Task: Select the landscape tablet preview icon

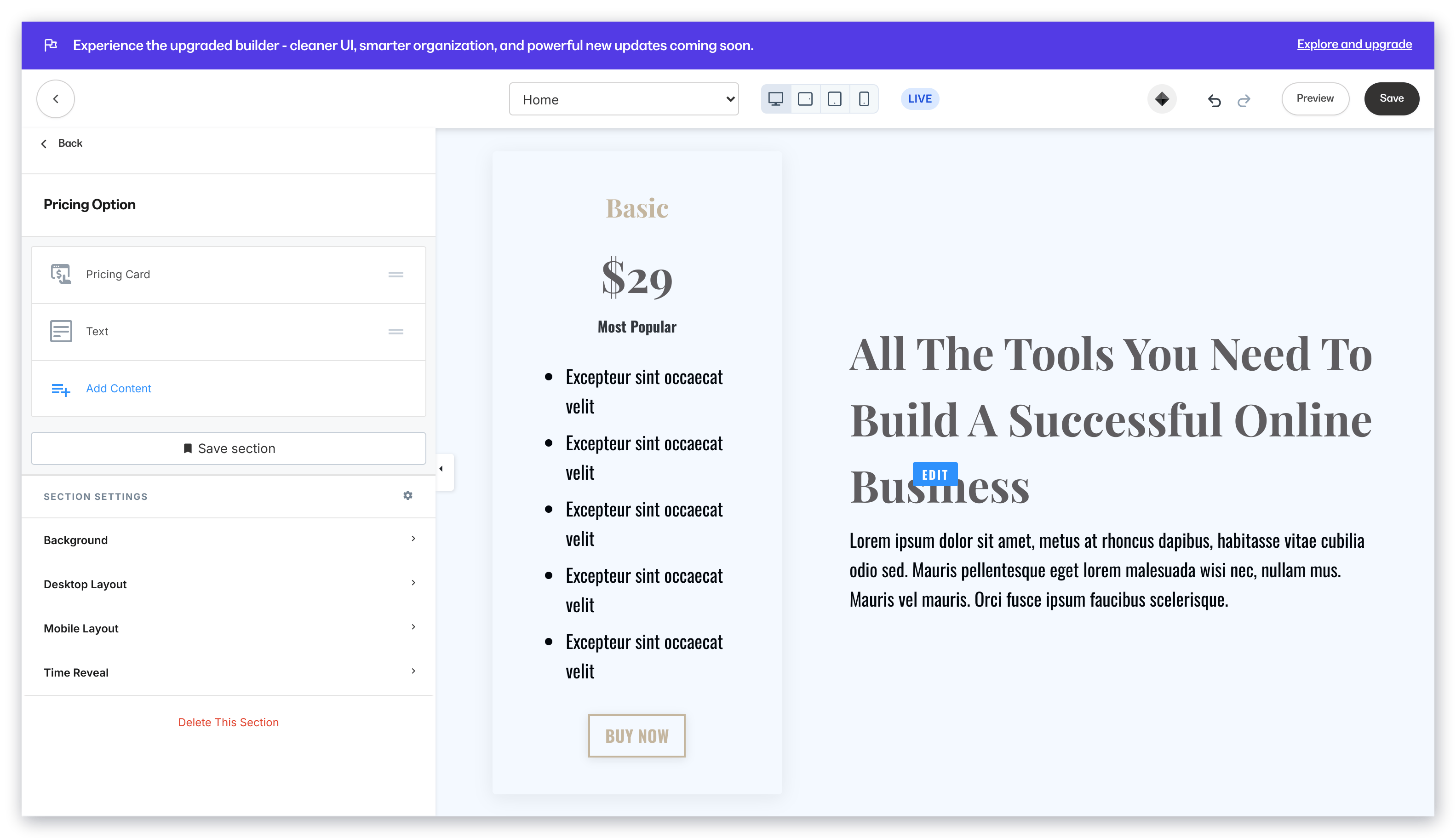Action: tap(804, 99)
